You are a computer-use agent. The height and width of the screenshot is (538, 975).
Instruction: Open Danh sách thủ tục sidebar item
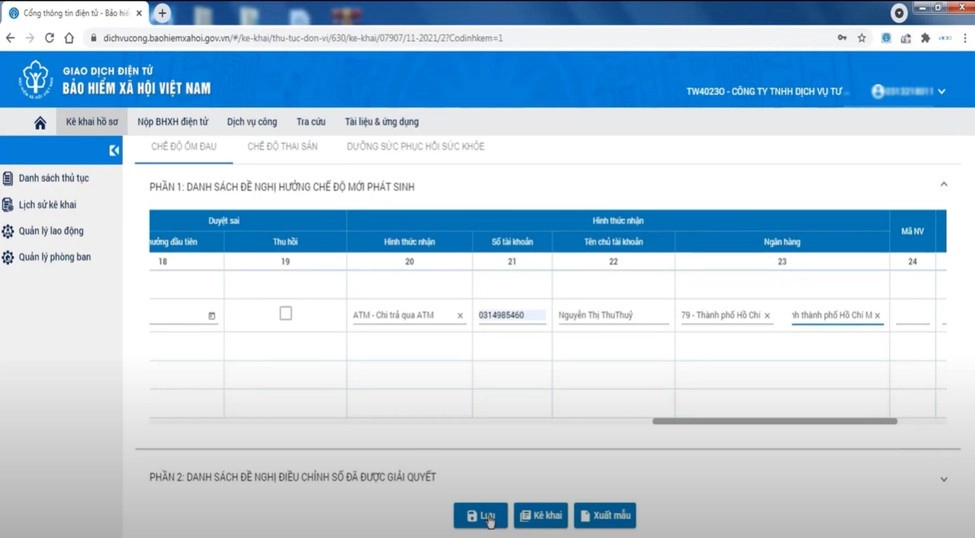(54, 178)
